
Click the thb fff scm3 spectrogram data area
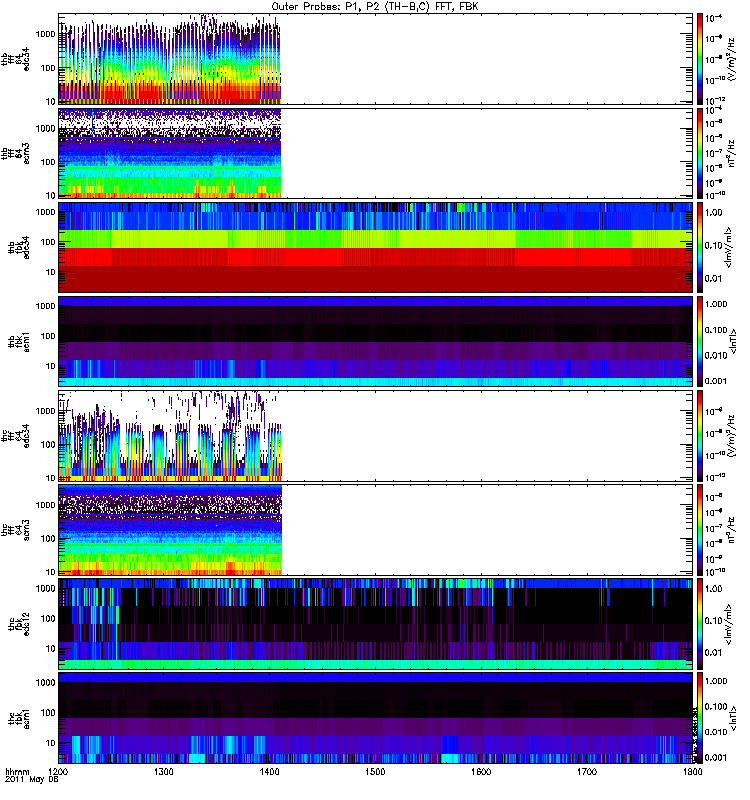tap(169, 153)
